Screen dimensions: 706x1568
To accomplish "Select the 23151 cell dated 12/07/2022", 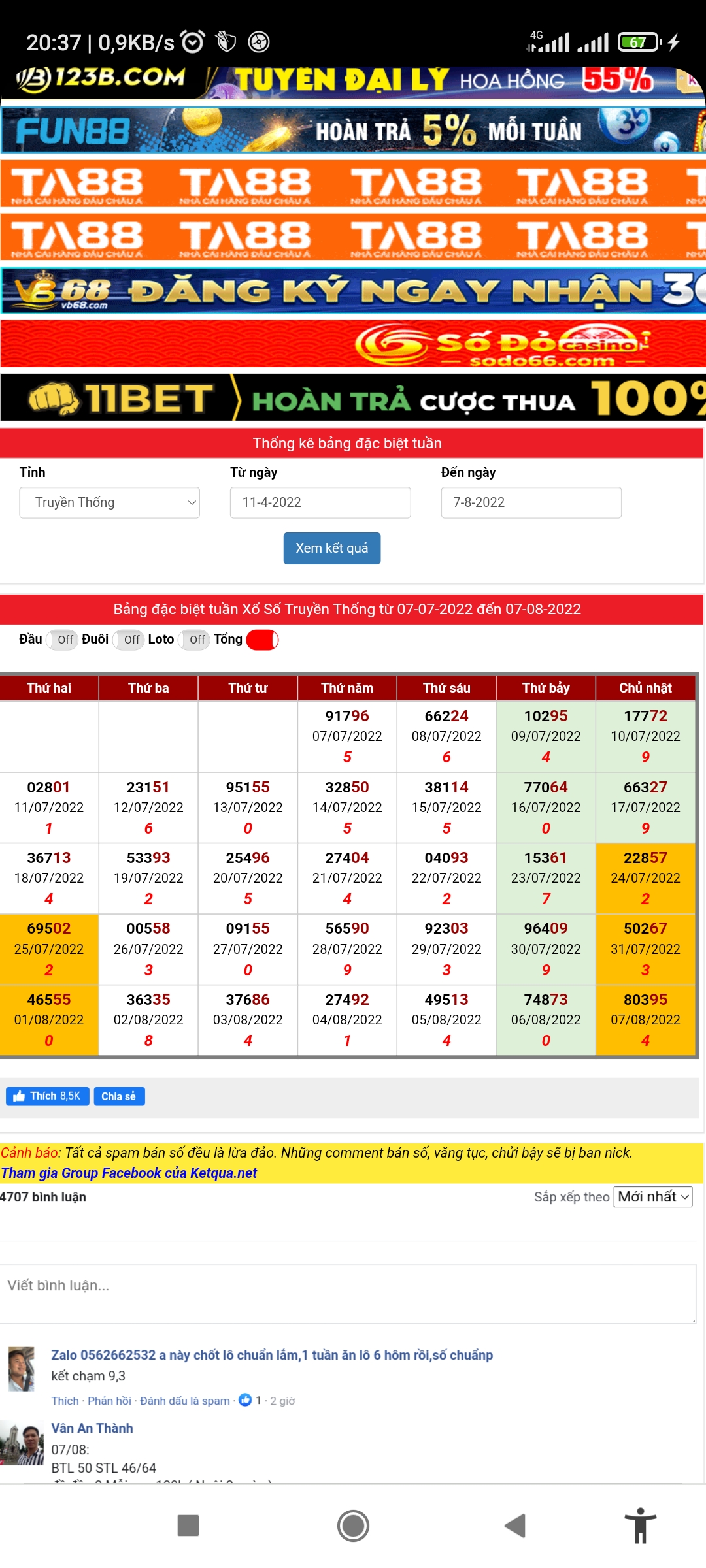I will 148,808.
